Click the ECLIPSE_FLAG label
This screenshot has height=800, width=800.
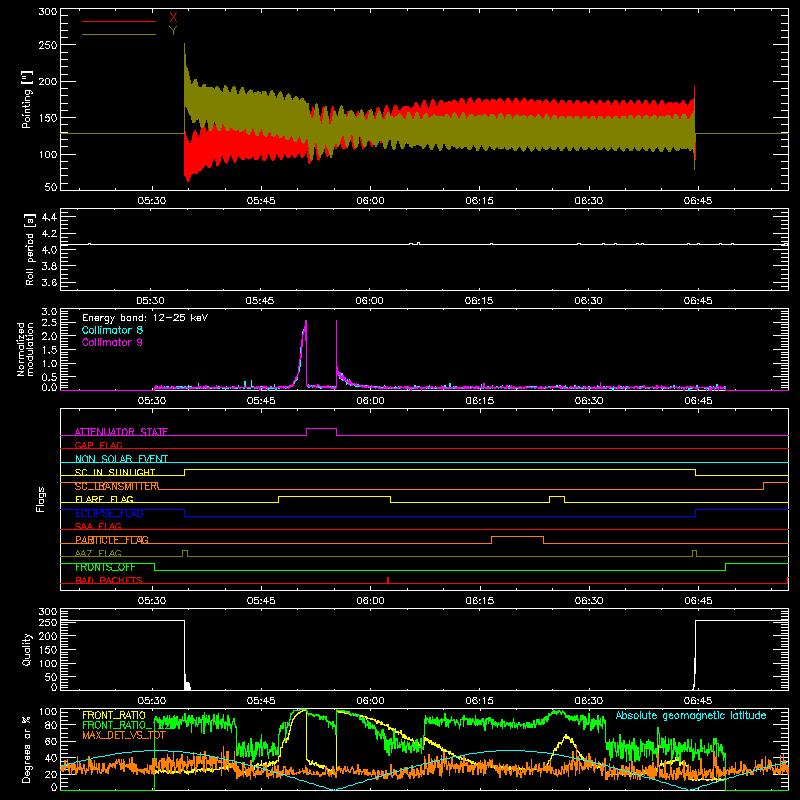pos(109,513)
